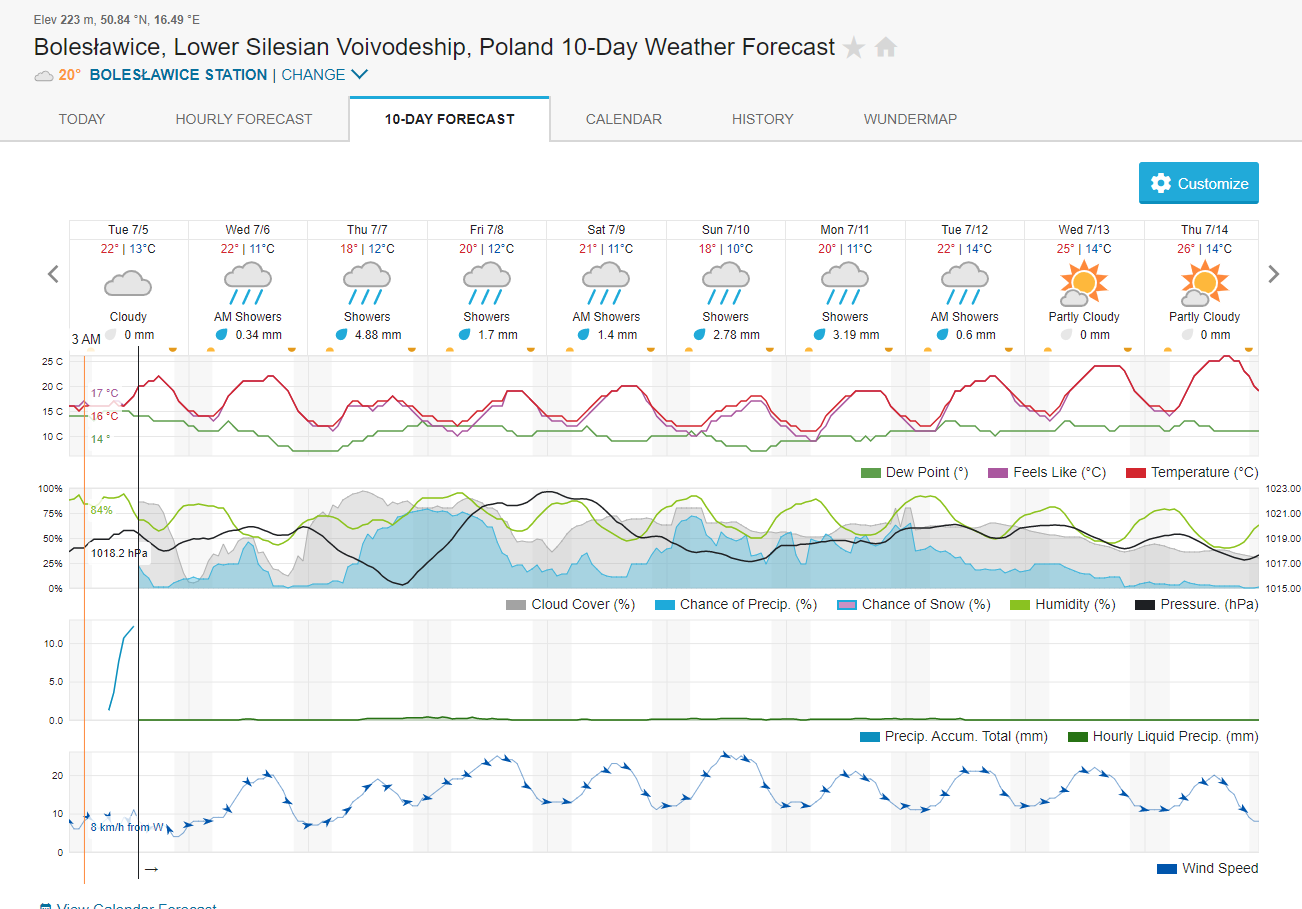Click the Bolesławice Station link
1302x909 pixels.
point(178,75)
